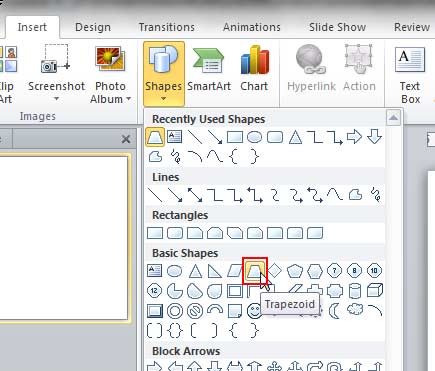Pick the Smiley Face shape
This screenshot has width=435, height=371.
254,311
